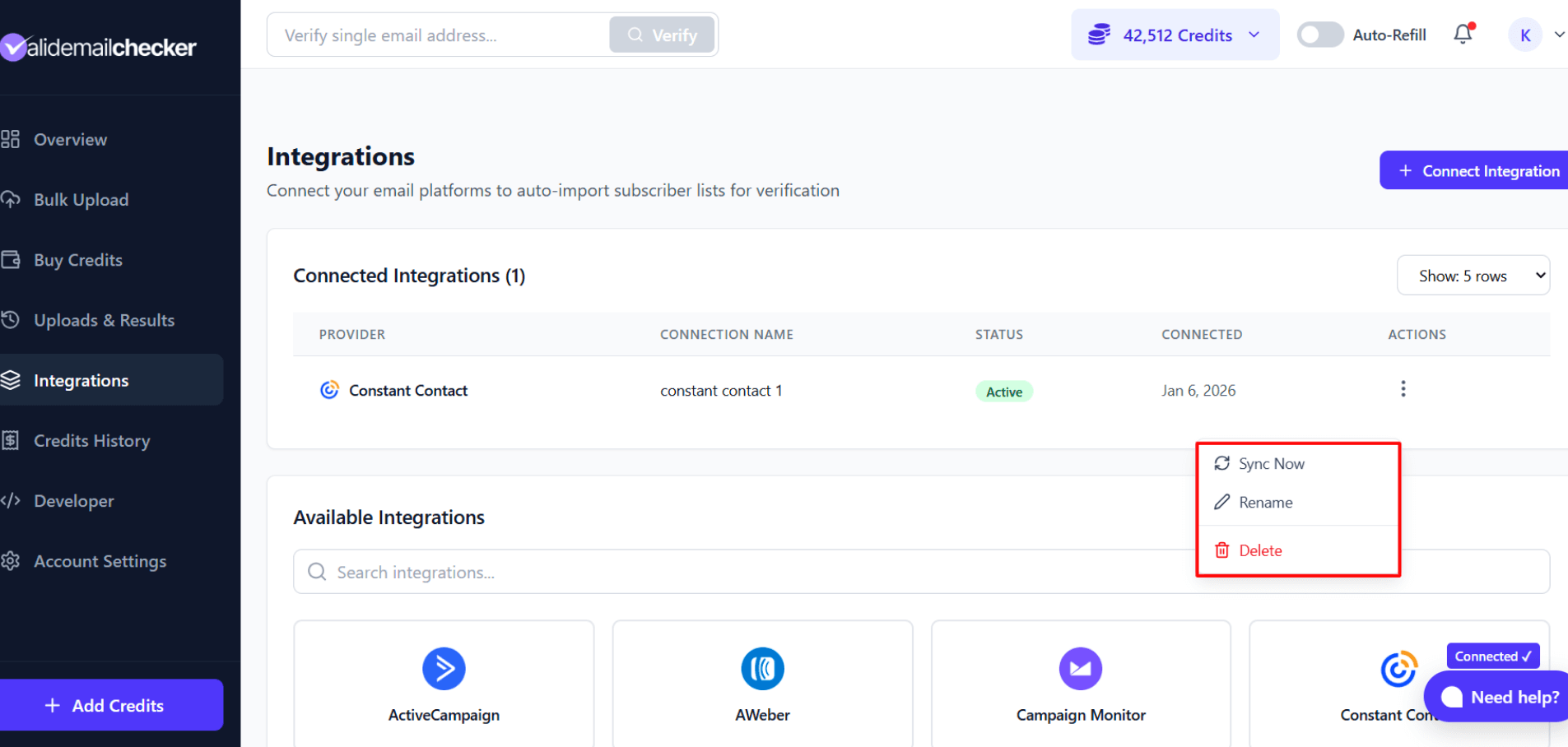Click the Connected badge on Constant Contact card
Viewport: 1568px width, 747px height.
tap(1492, 656)
